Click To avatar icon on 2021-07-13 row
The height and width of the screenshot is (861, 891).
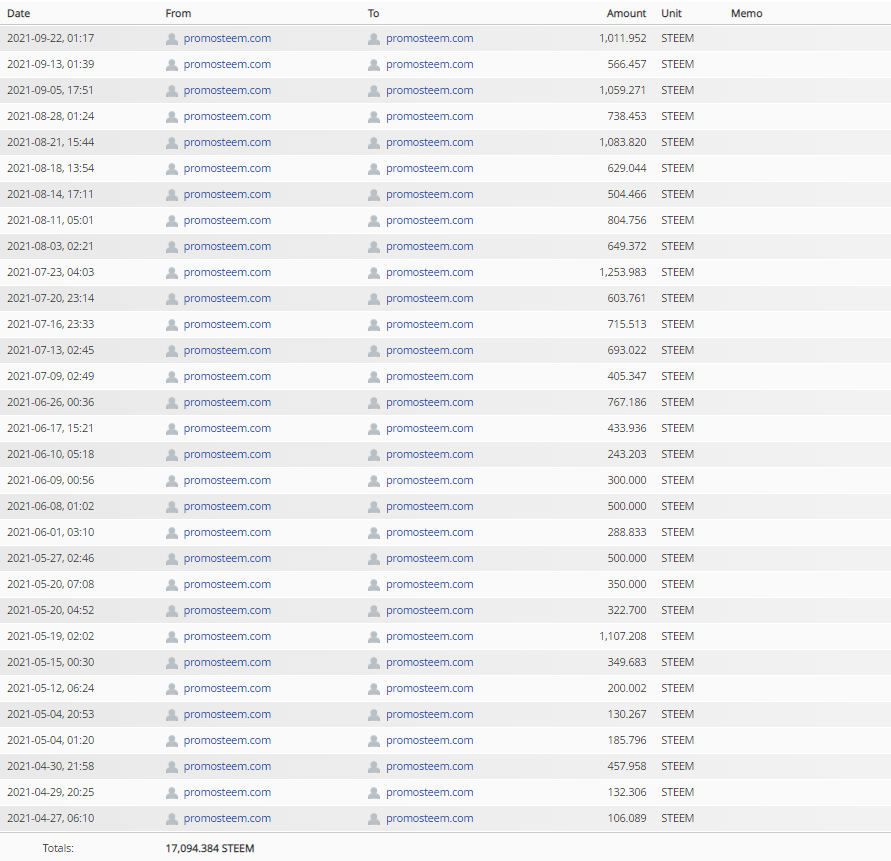tap(374, 351)
